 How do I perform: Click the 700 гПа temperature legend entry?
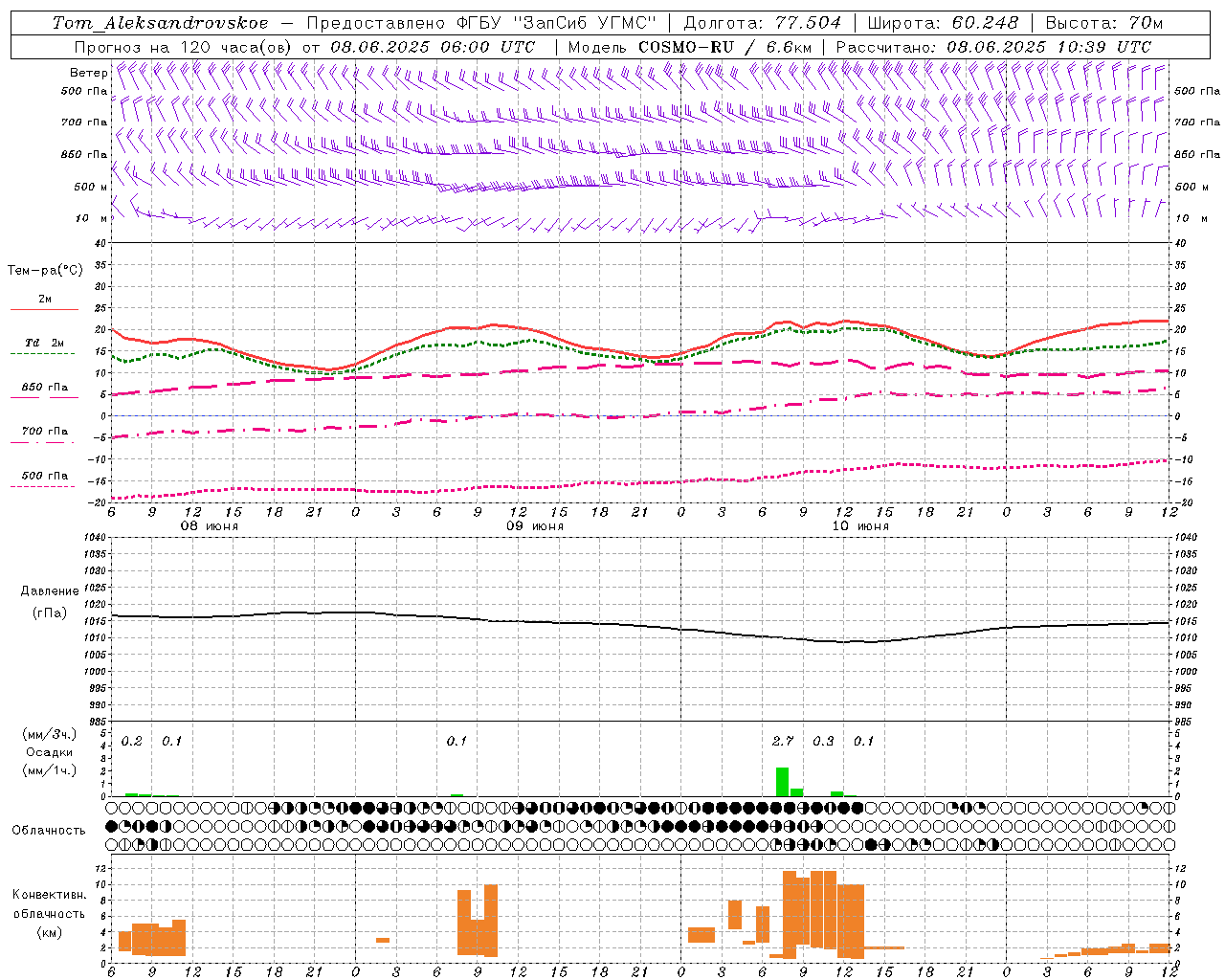[x=45, y=432]
